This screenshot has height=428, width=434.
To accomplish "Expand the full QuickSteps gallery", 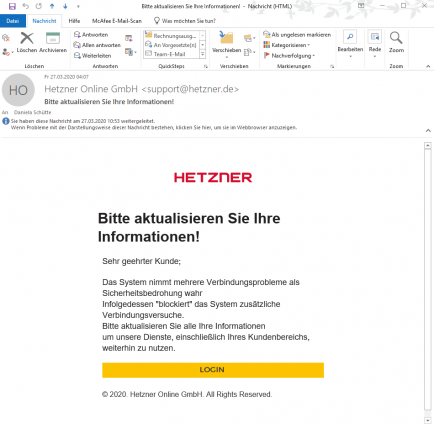I will pyautogui.click(x=202, y=54).
